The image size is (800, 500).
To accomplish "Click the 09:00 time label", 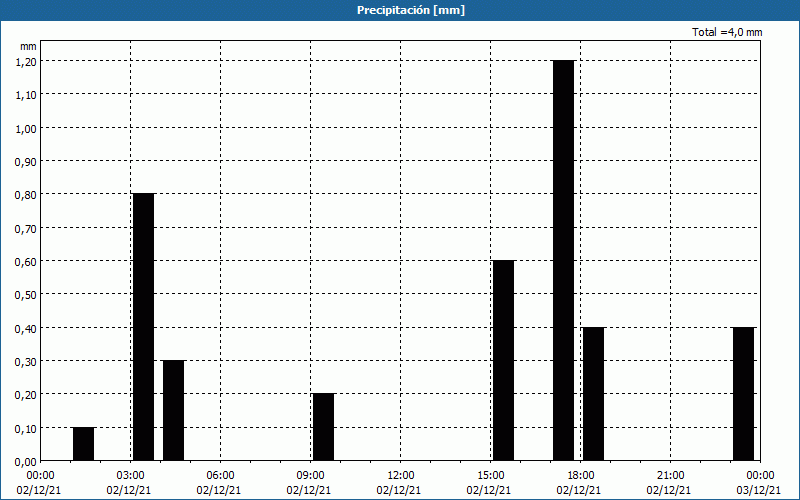I will [x=311, y=476].
